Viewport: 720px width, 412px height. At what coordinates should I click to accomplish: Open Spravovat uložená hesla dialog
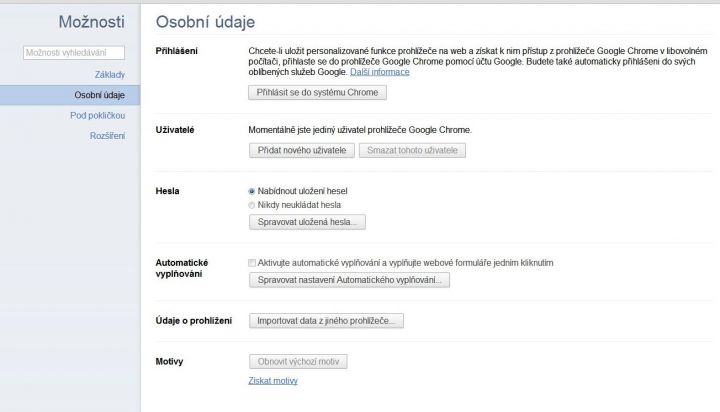click(307, 222)
